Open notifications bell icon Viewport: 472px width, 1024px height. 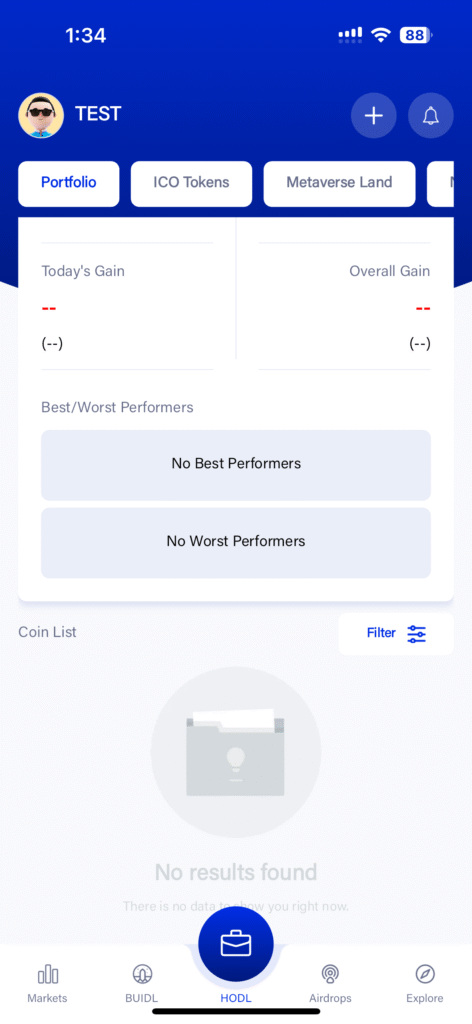pos(430,116)
